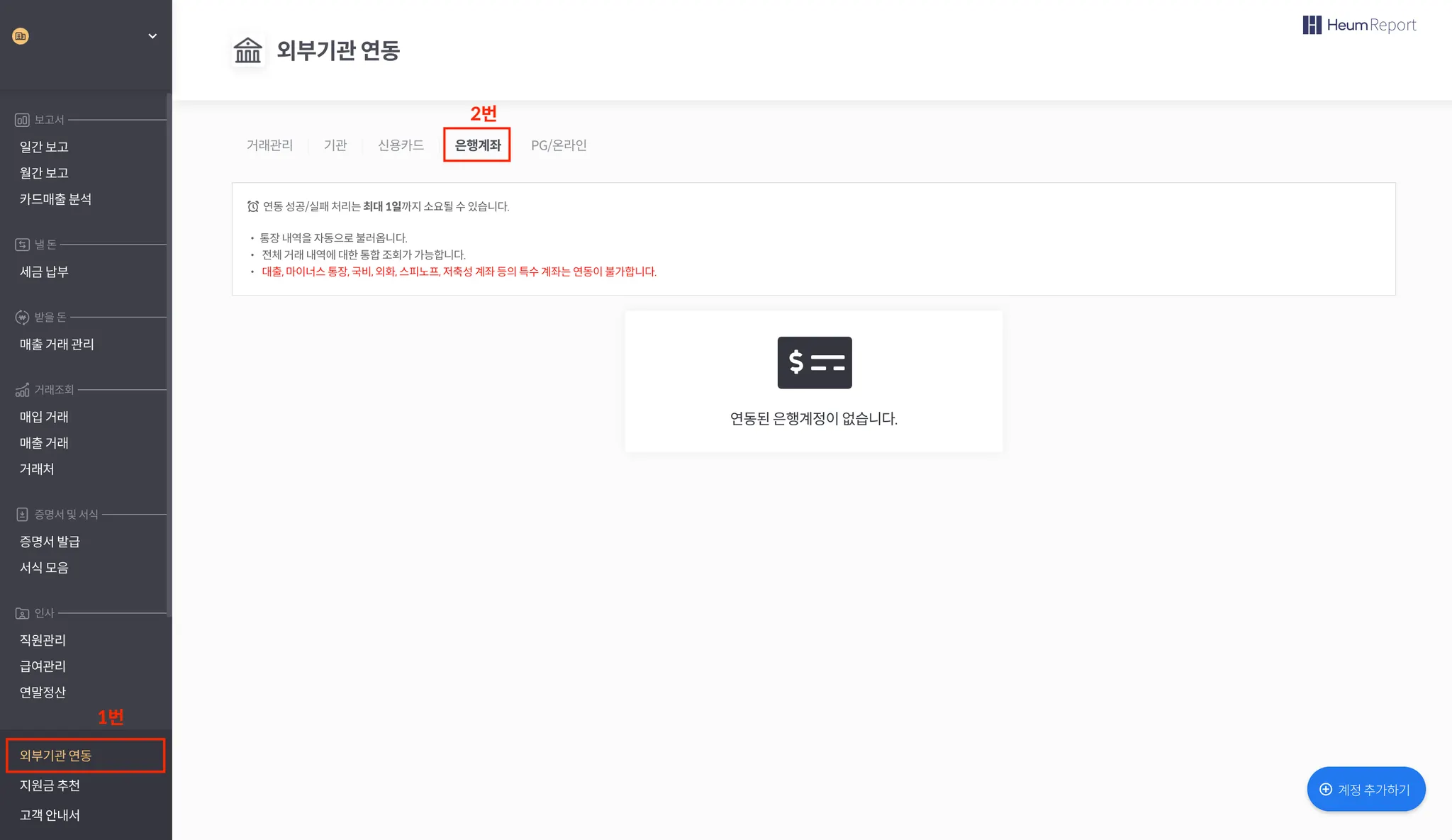Click the yellow profile avatar icon
Viewport: 1452px width, 840px height.
[21, 36]
